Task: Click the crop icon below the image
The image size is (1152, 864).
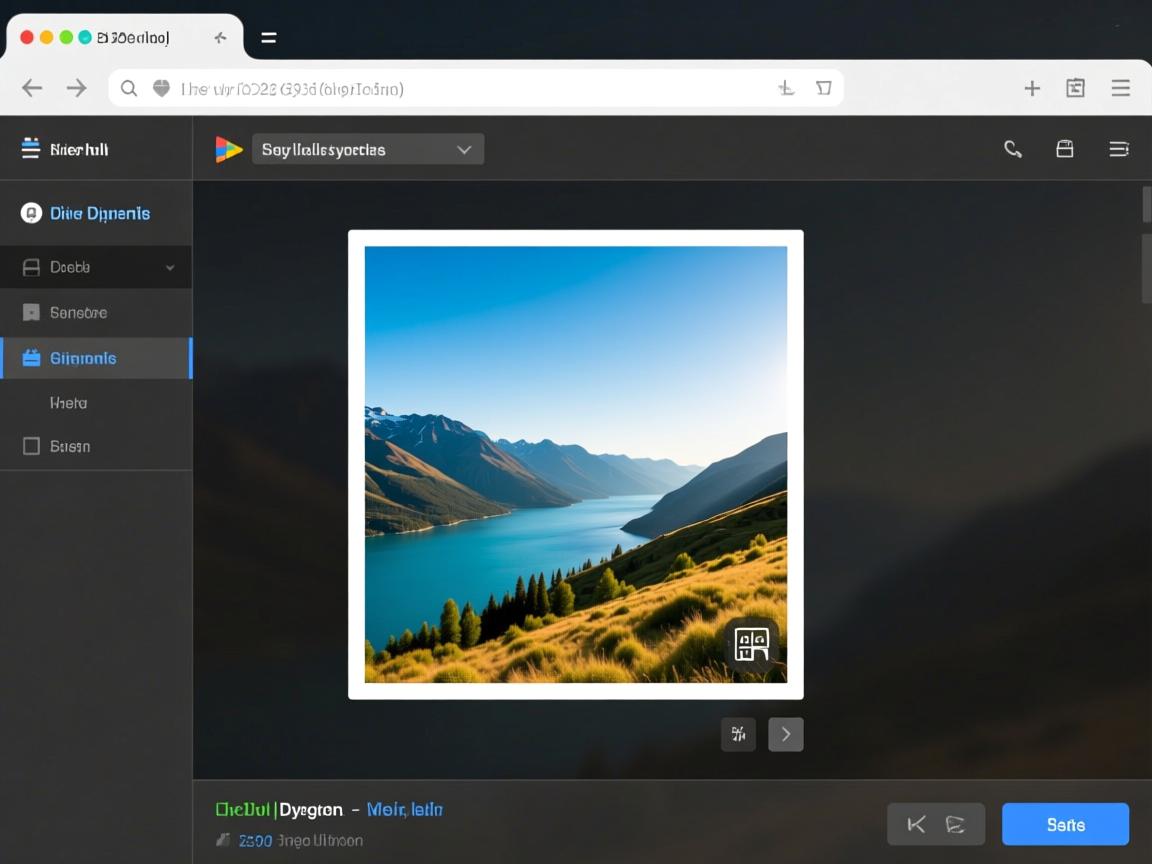Action: click(x=738, y=734)
